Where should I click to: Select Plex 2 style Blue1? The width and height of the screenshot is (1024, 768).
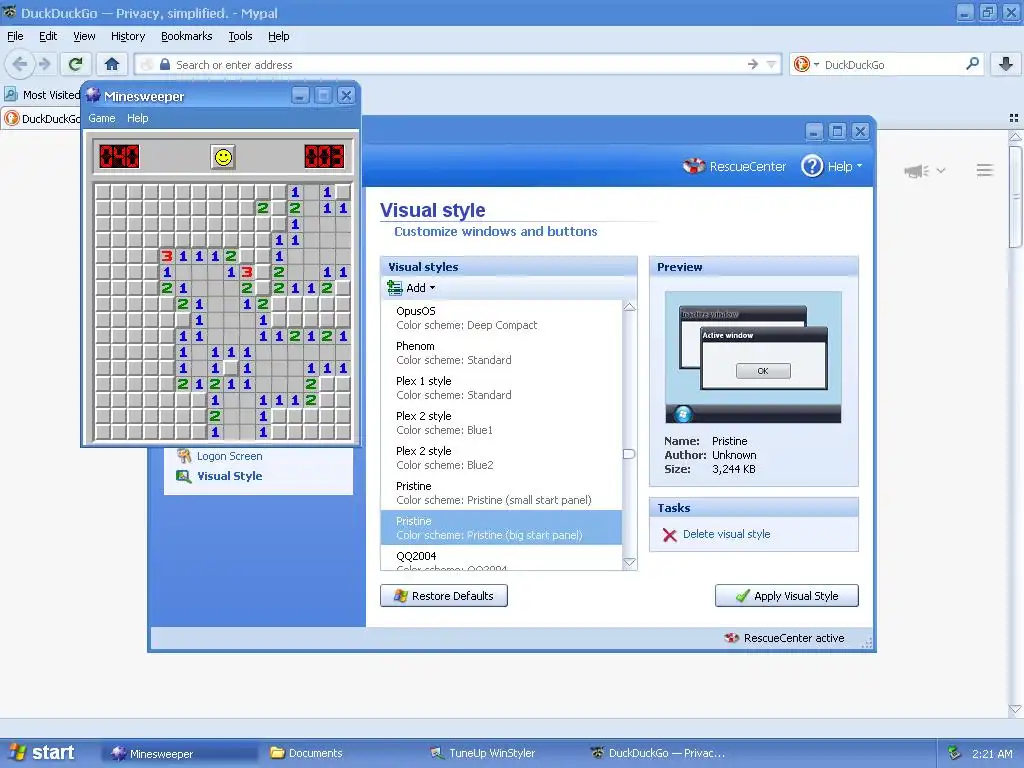pyautogui.click(x=502, y=423)
